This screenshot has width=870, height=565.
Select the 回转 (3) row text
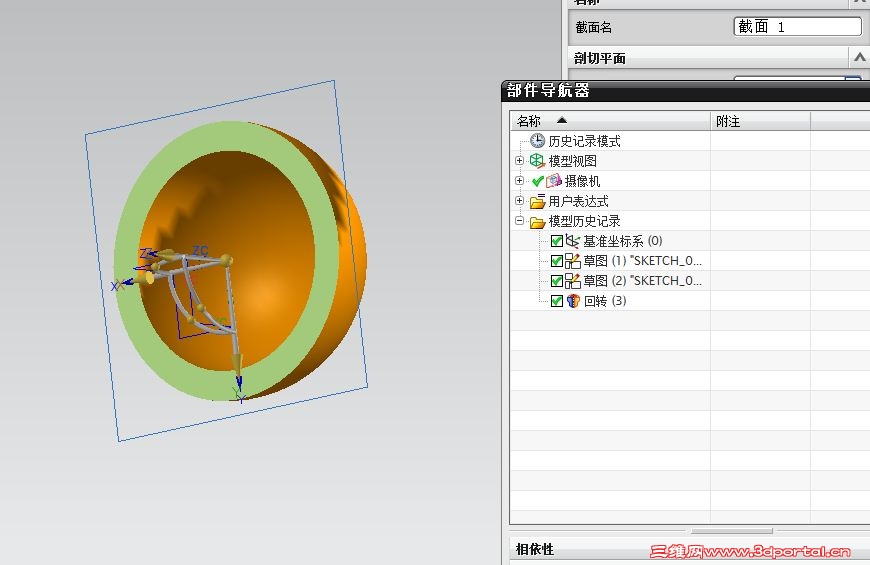coord(605,301)
